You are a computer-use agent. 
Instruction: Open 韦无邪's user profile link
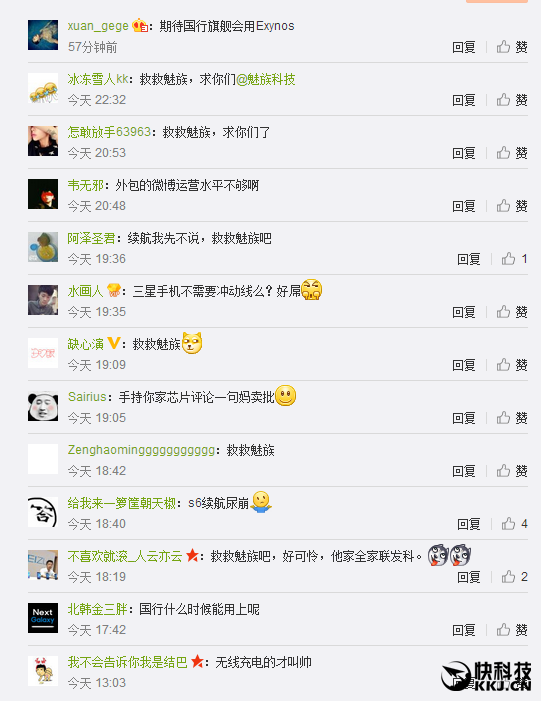(85, 185)
